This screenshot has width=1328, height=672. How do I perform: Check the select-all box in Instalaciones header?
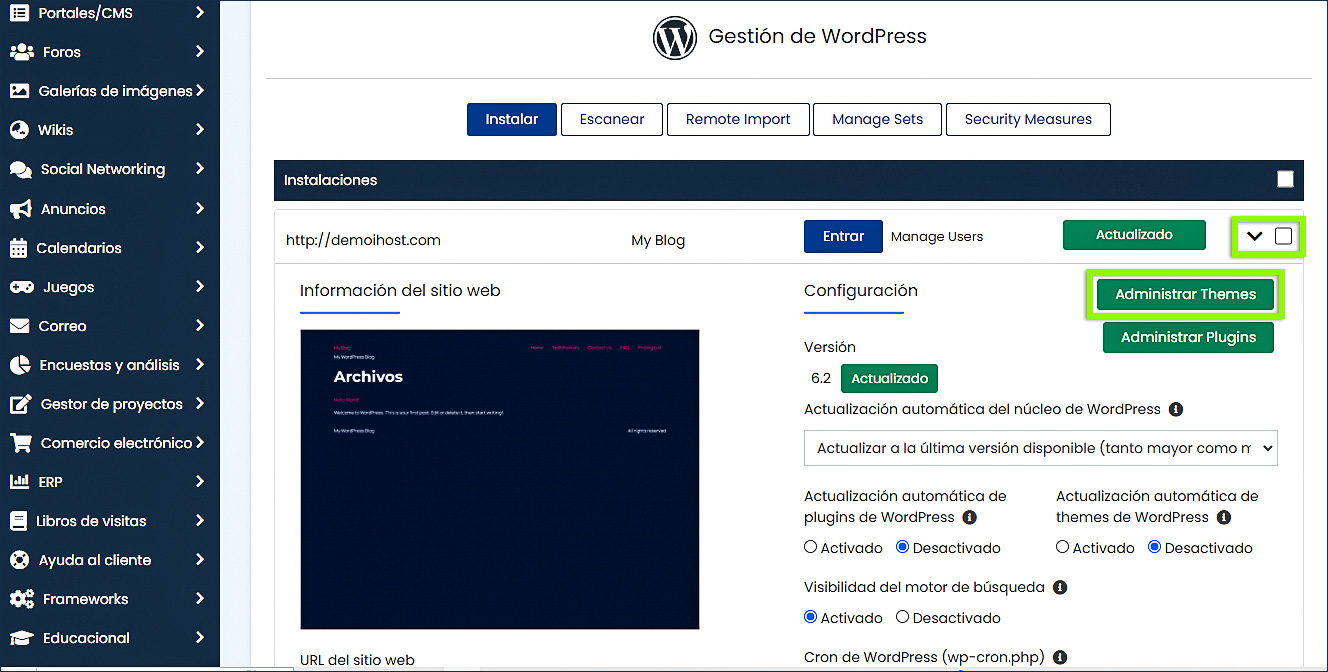point(1285,179)
